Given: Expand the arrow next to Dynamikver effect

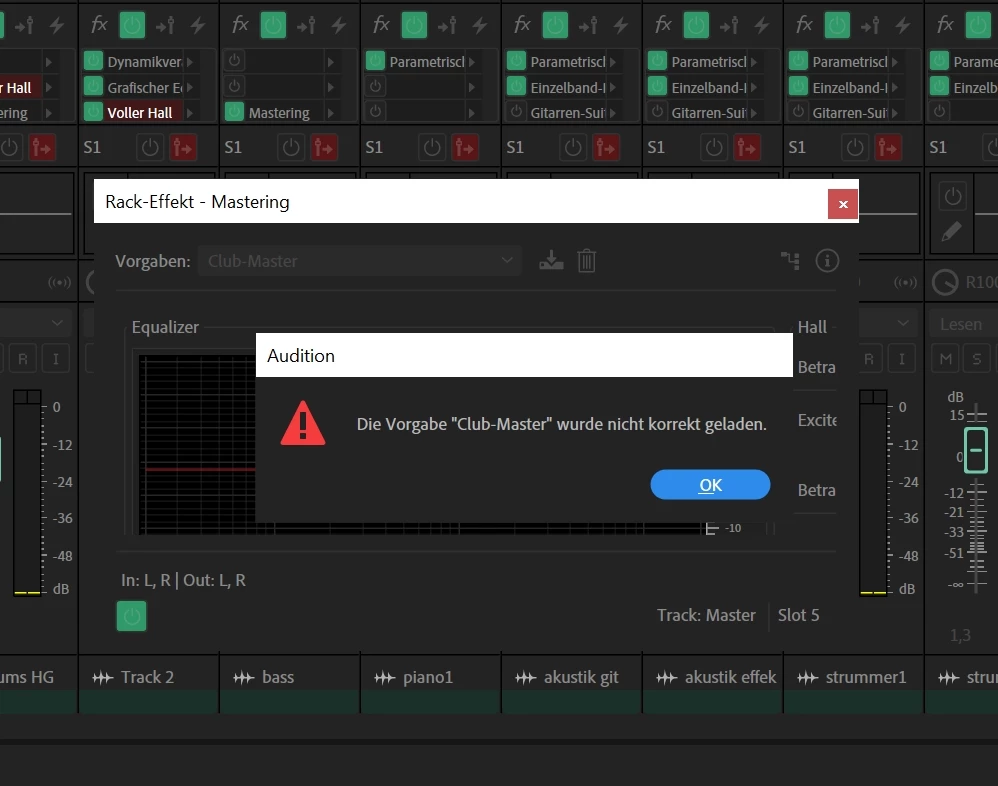Looking at the screenshot, I should (x=190, y=62).
